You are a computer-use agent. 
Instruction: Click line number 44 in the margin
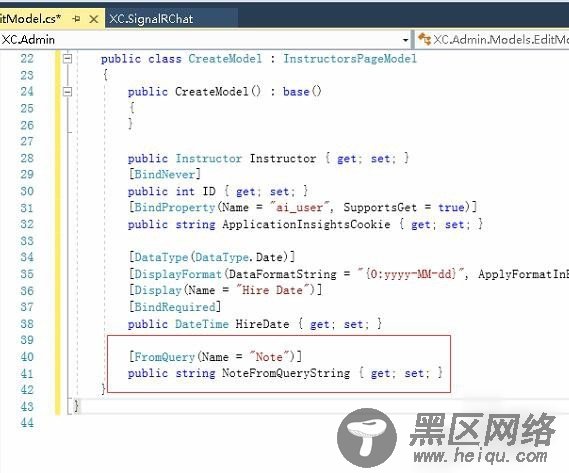tap(27, 423)
